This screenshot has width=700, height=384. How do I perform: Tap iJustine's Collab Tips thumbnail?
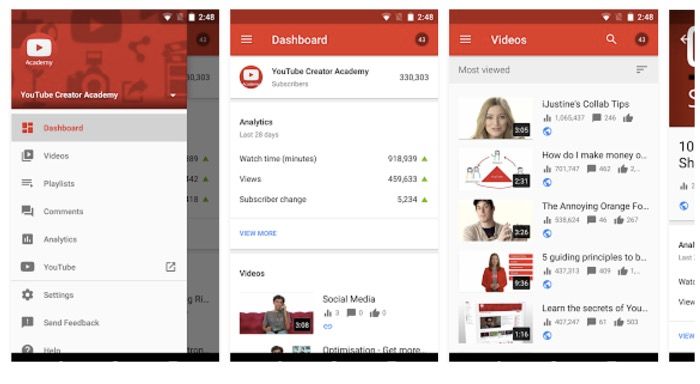coord(496,118)
